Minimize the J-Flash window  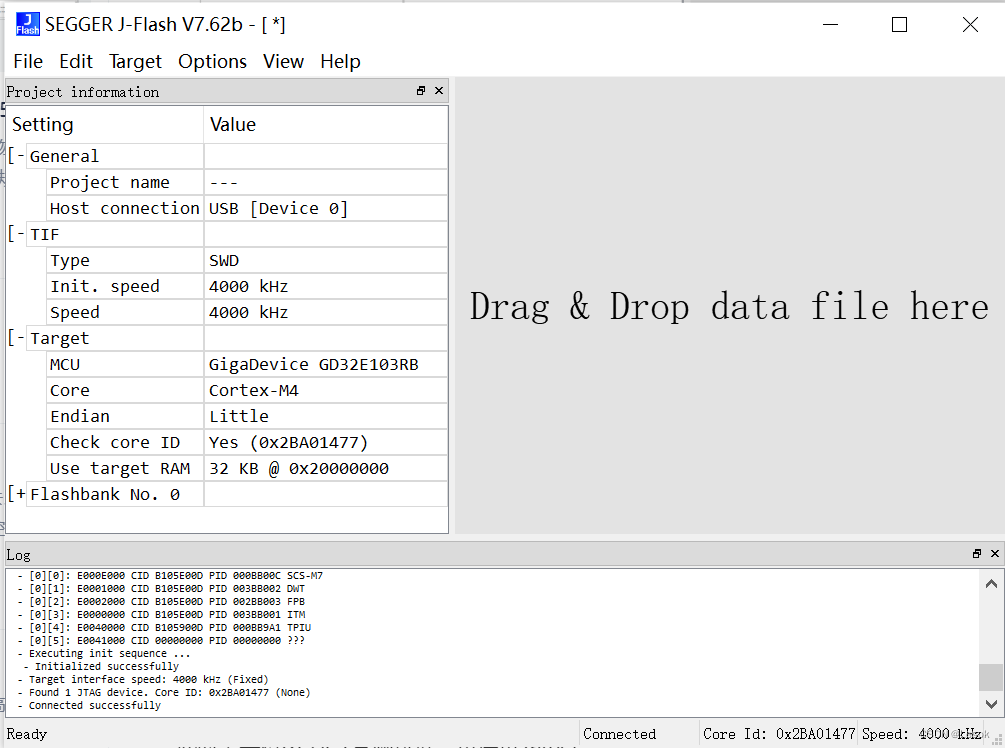831,25
